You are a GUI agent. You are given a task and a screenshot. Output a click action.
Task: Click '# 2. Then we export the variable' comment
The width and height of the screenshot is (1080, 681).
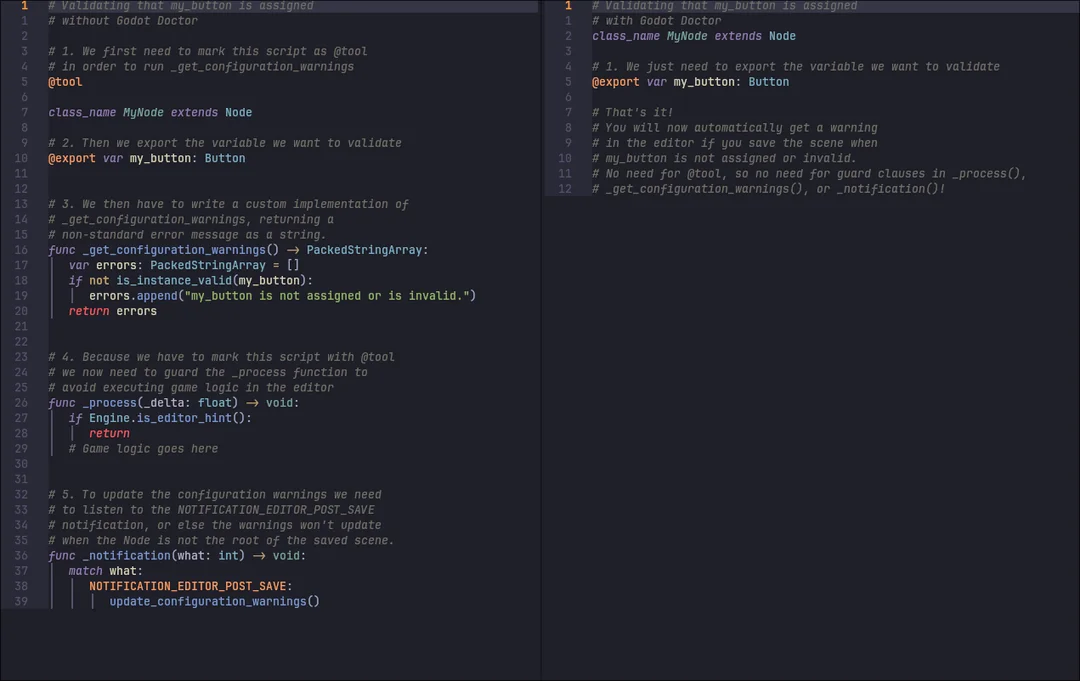225,143
